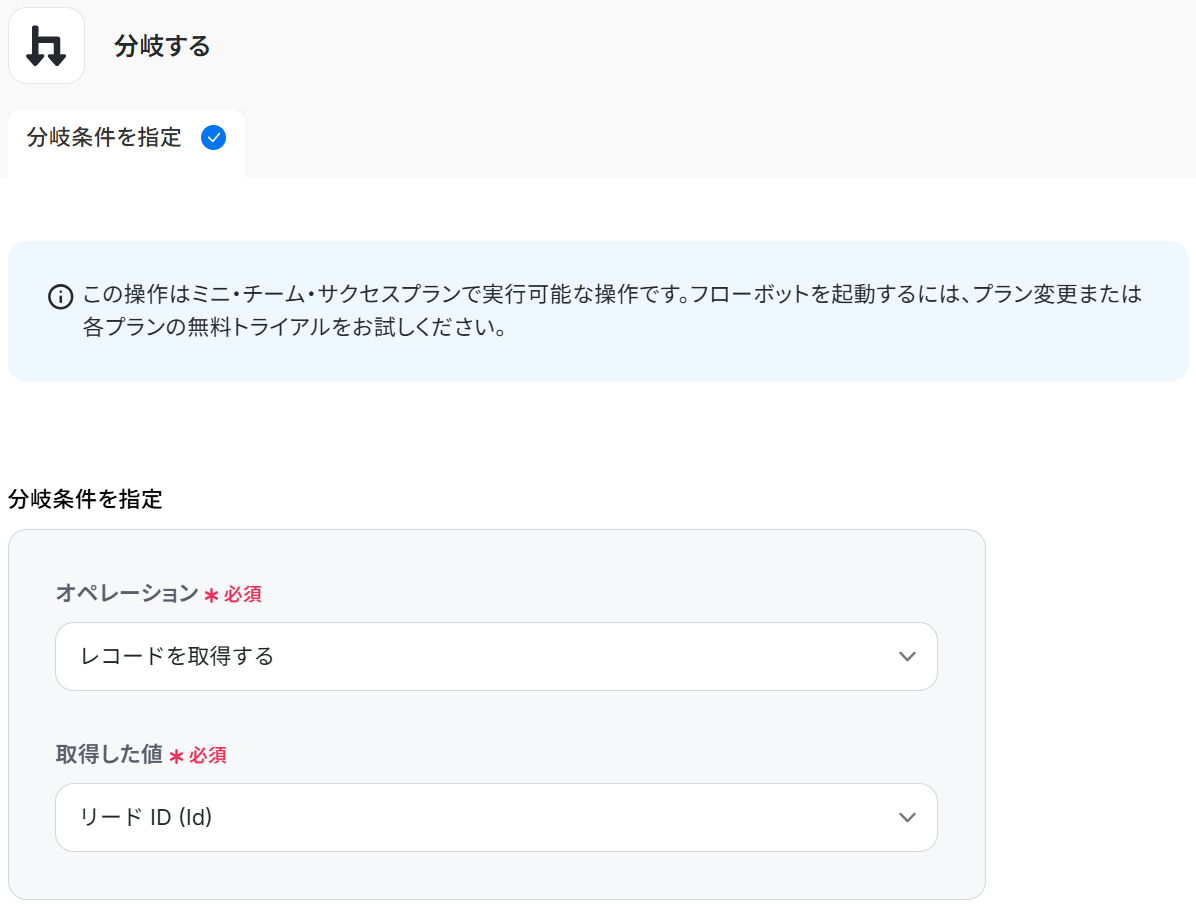1196x907 pixels.
Task: Click the 取得した値 field label
Action: click(x=109, y=755)
